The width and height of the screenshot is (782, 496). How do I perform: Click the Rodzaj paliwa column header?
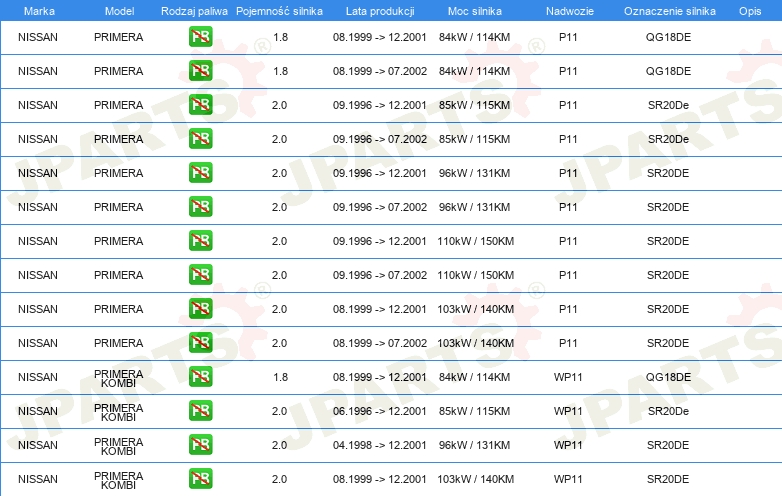(x=195, y=10)
